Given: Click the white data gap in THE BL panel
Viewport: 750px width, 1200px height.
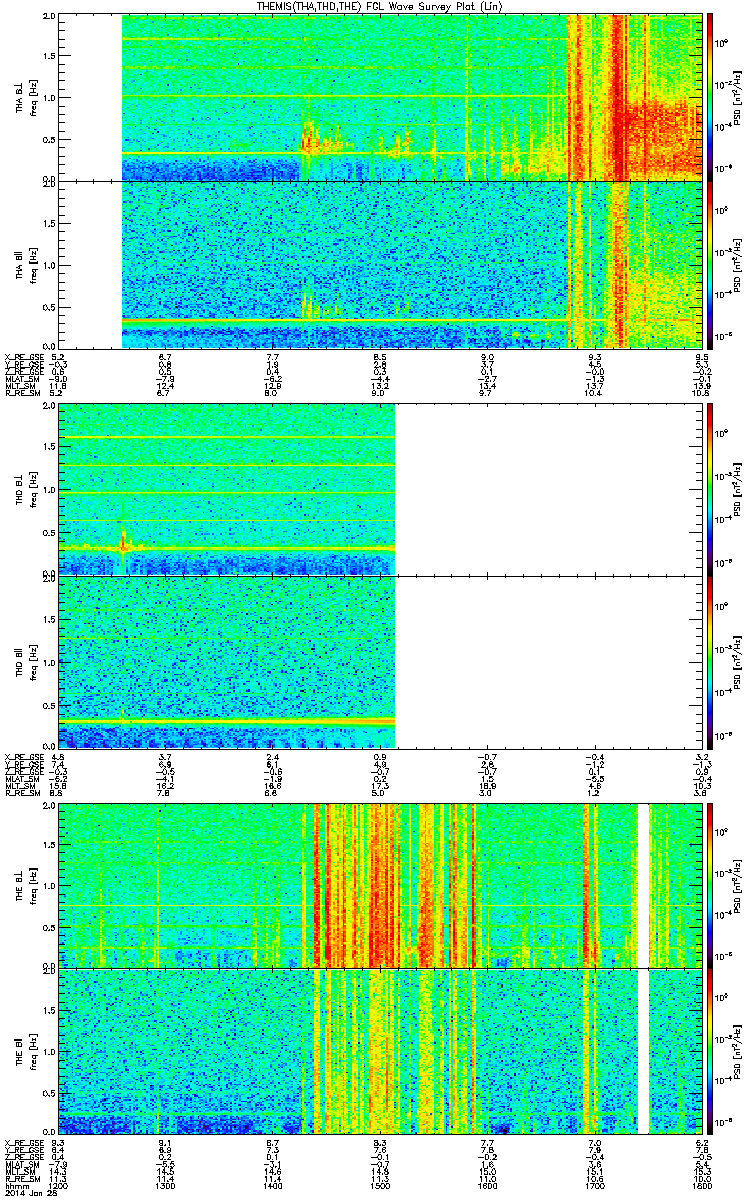Looking at the screenshot, I should pos(644,884).
